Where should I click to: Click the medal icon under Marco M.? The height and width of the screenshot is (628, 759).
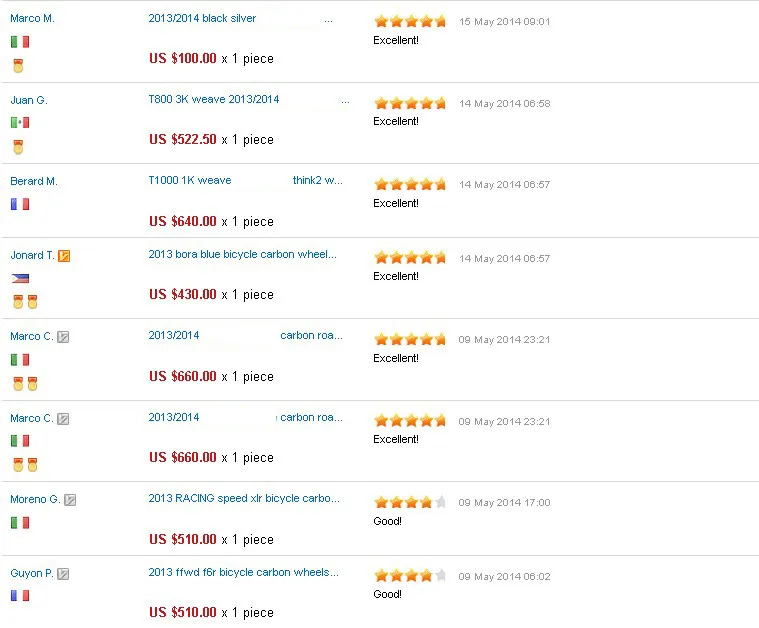point(18,66)
